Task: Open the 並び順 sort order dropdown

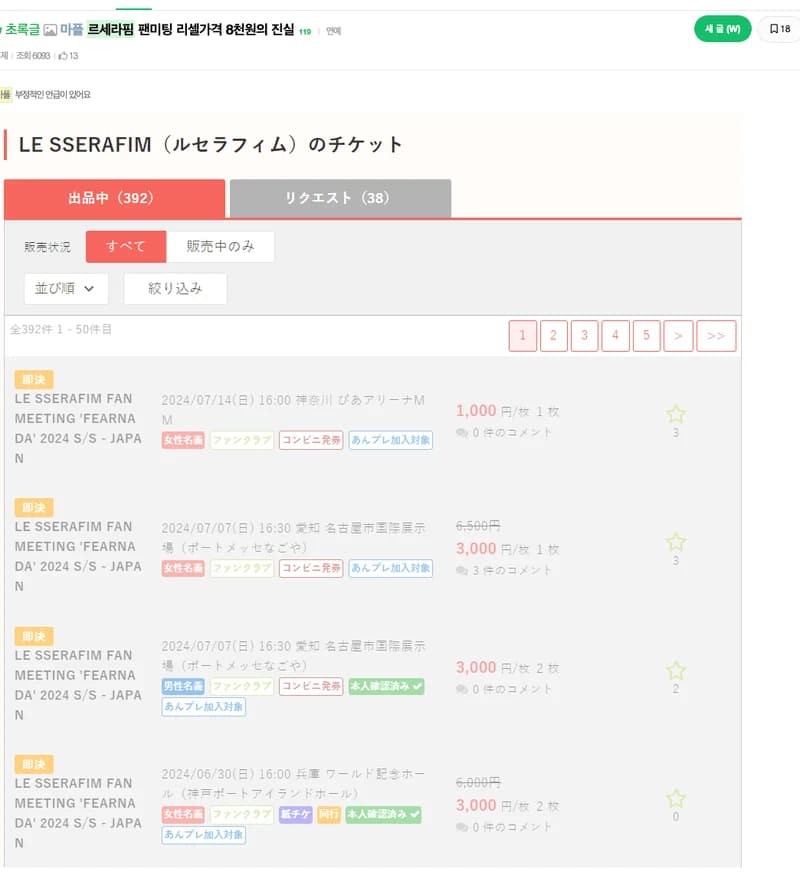Action: click(66, 289)
